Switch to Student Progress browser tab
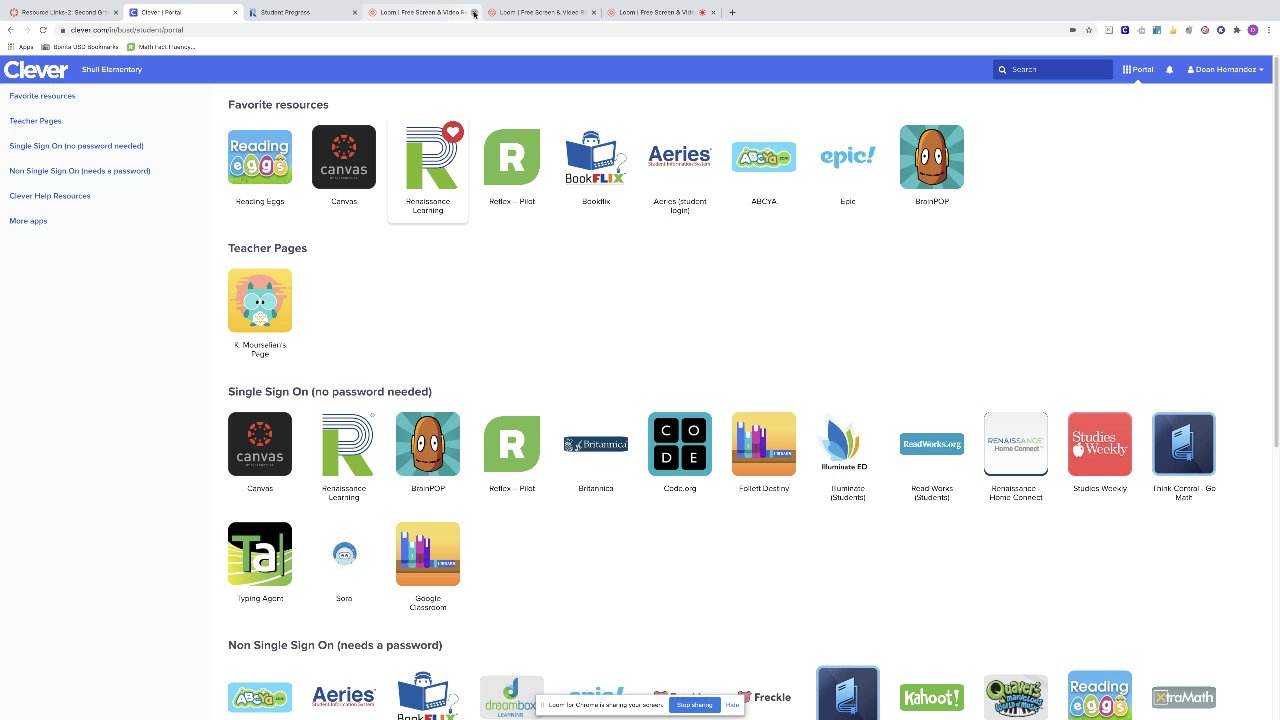1280x720 pixels. pyautogui.click(x=300, y=12)
